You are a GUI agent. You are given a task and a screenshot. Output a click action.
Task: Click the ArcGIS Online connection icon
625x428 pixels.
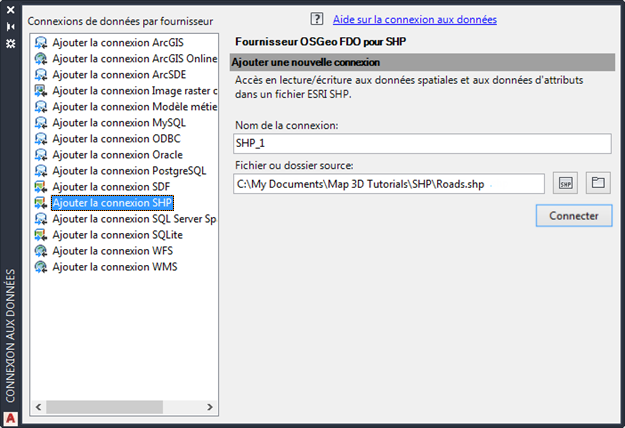41,59
